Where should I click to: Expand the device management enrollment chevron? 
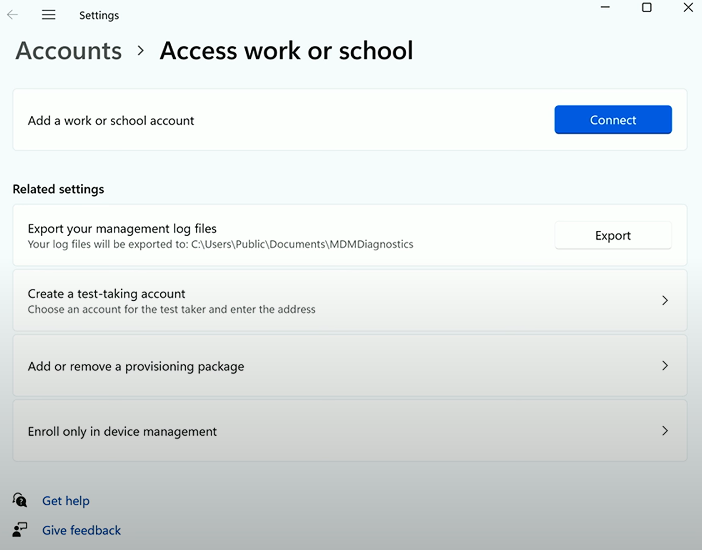pos(665,431)
